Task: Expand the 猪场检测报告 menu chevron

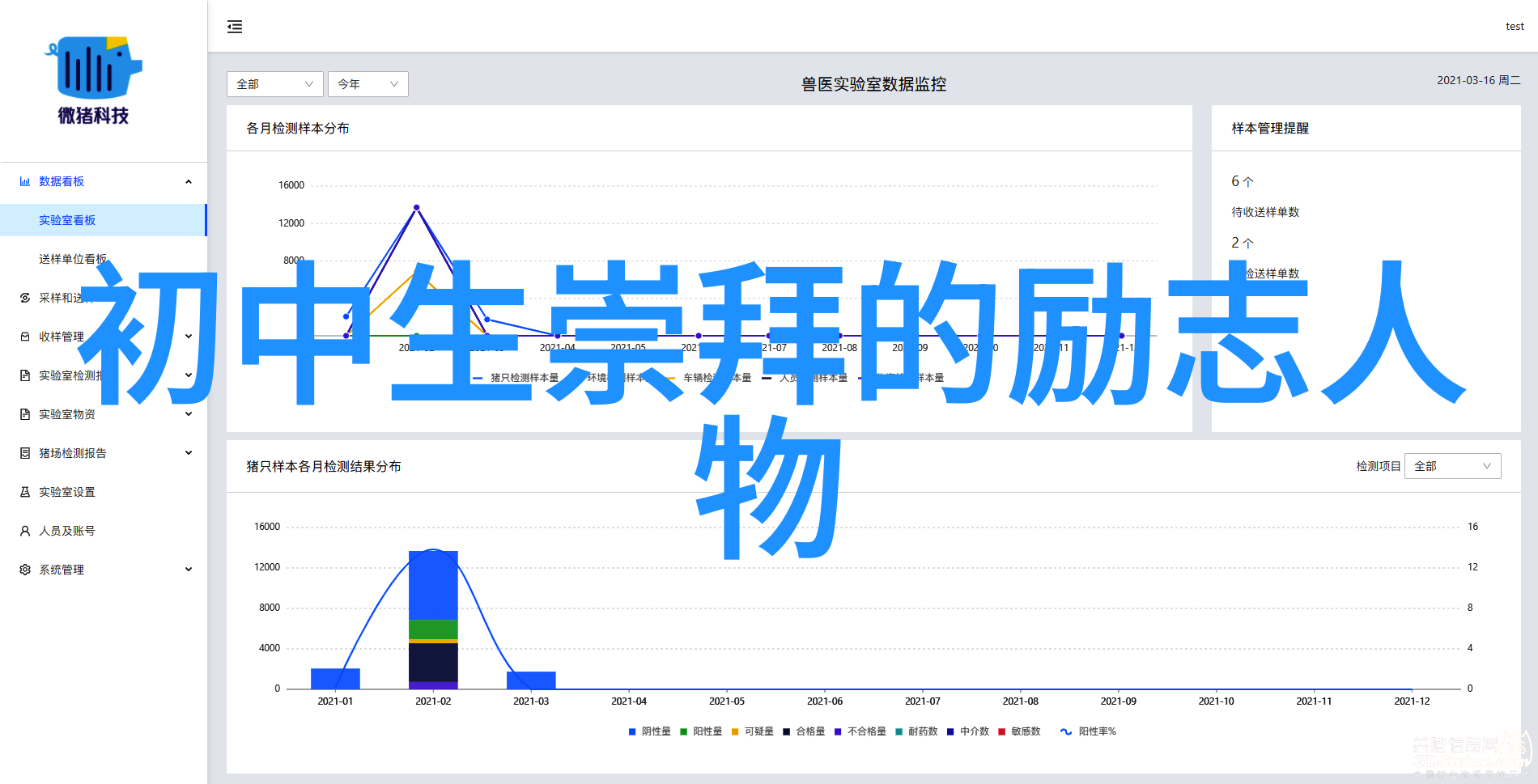Action: tap(189, 453)
